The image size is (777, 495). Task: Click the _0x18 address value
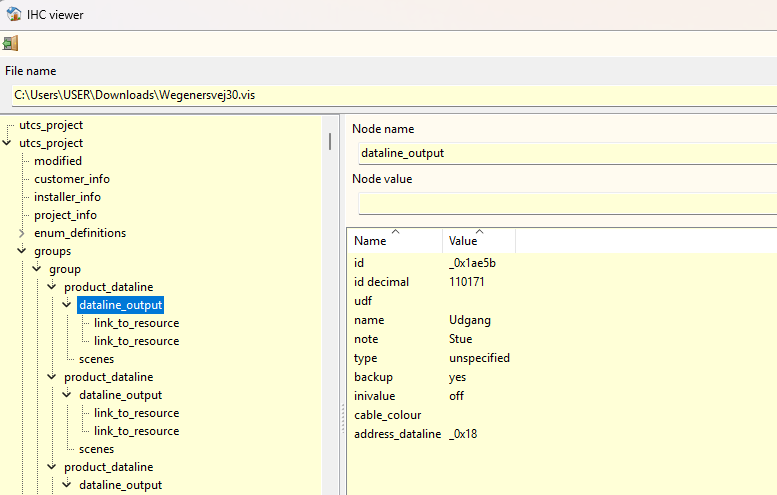(x=463, y=434)
